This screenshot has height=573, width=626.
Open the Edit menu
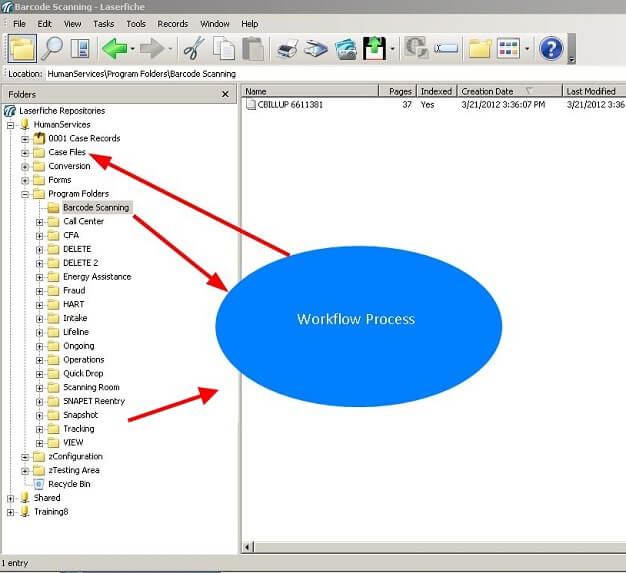(44, 24)
